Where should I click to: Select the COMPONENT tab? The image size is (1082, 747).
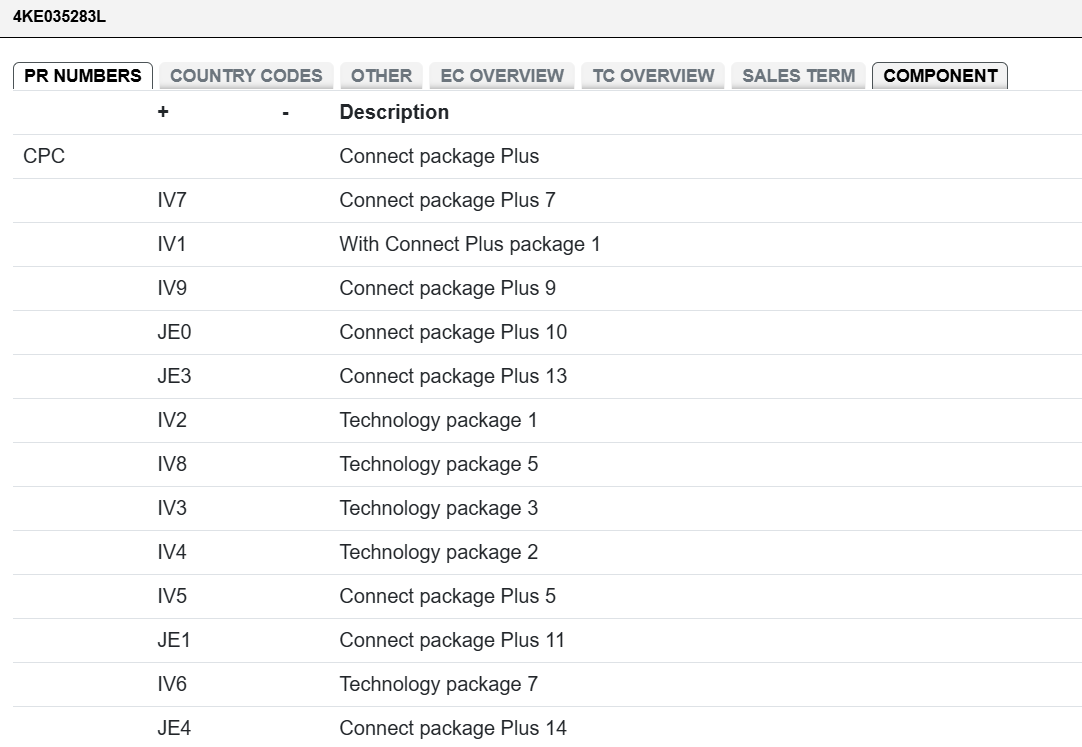(x=940, y=76)
